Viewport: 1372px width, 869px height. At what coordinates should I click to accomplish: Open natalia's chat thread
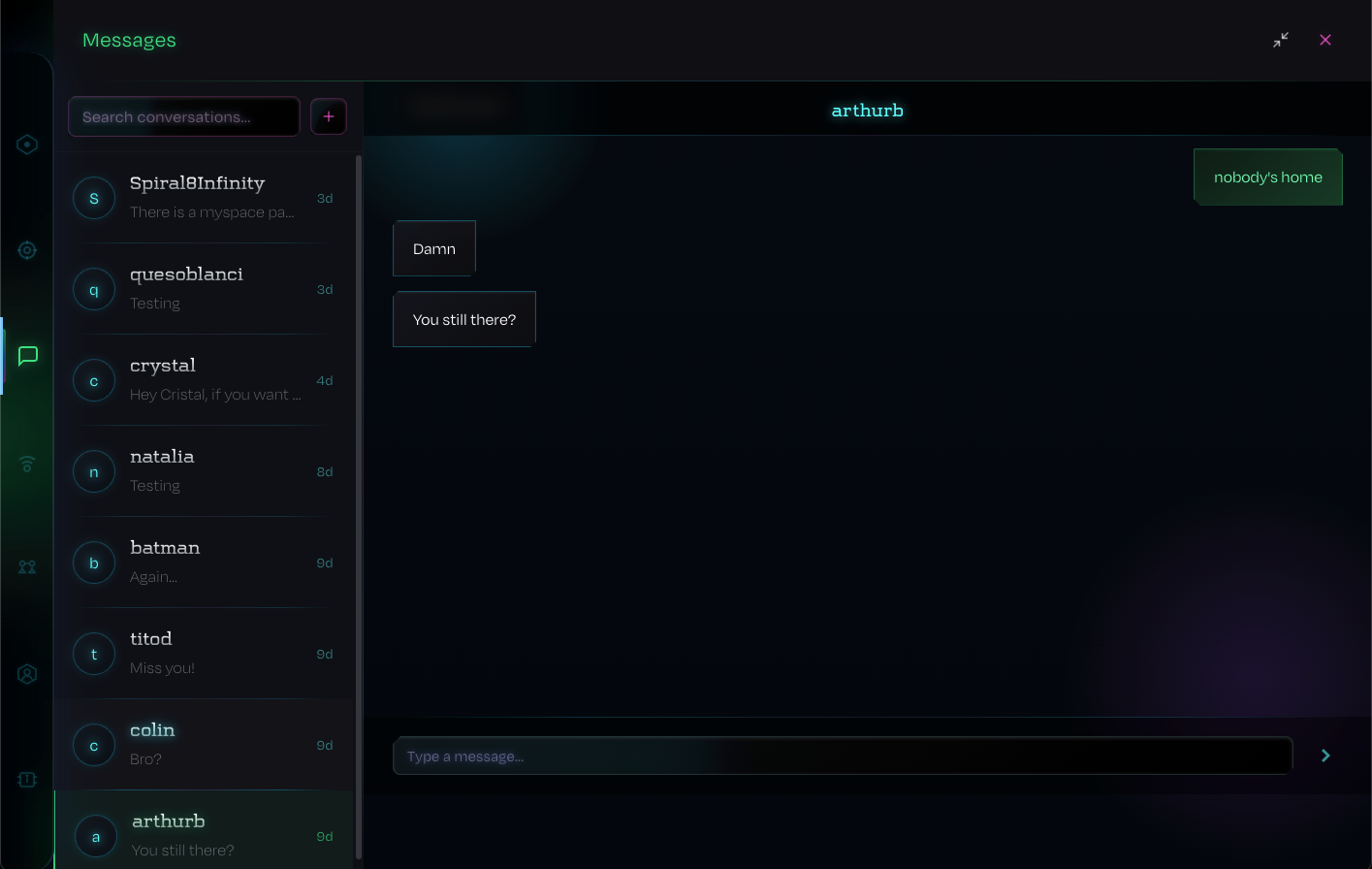(x=206, y=471)
